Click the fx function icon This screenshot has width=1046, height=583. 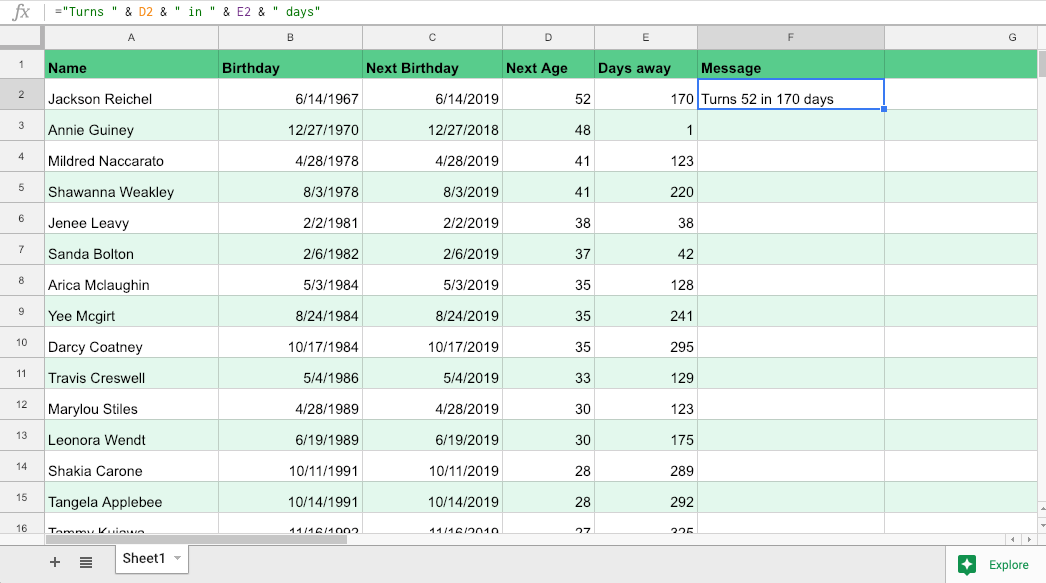pyautogui.click(x=20, y=12)
